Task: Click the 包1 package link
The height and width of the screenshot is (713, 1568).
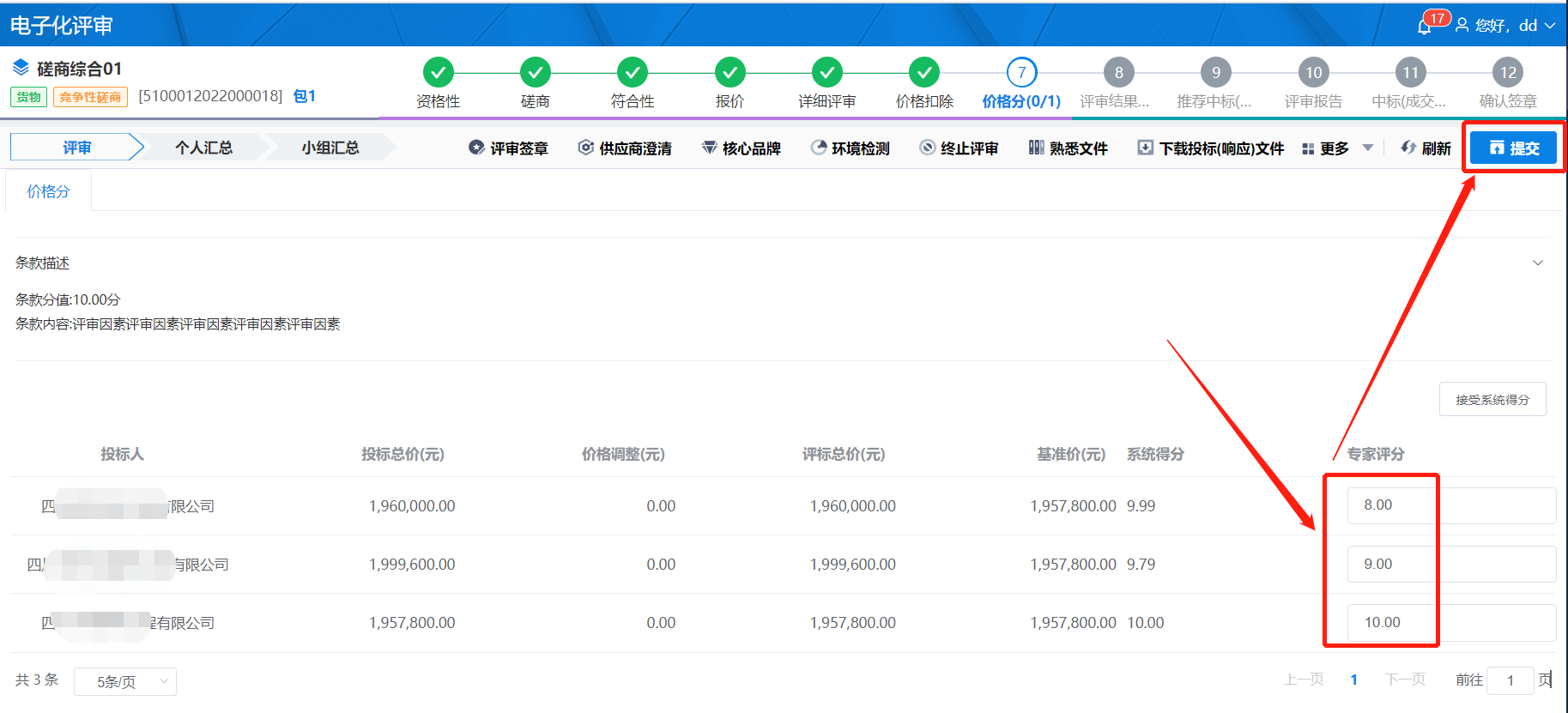Action: (305, 96)
